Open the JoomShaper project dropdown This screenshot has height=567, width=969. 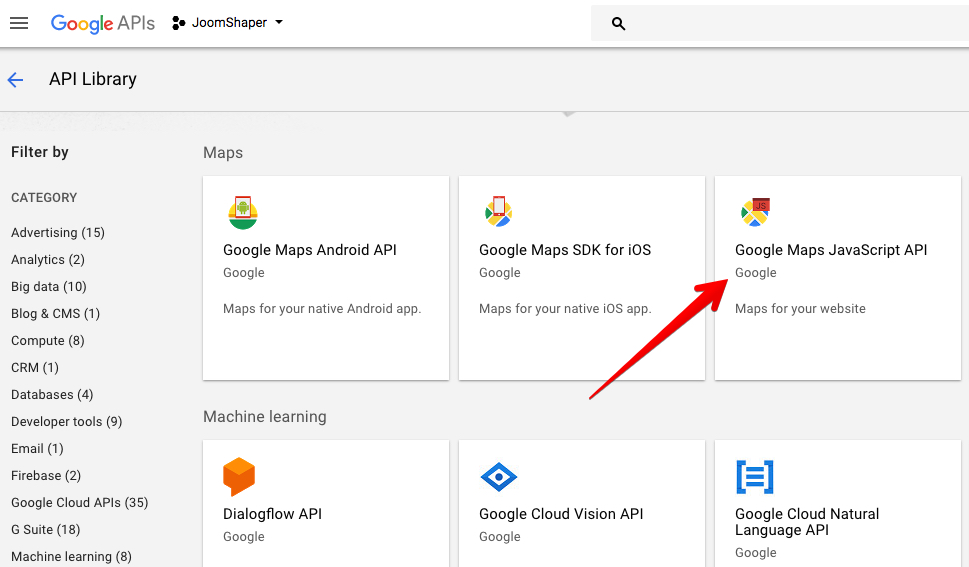pos(228,23)
